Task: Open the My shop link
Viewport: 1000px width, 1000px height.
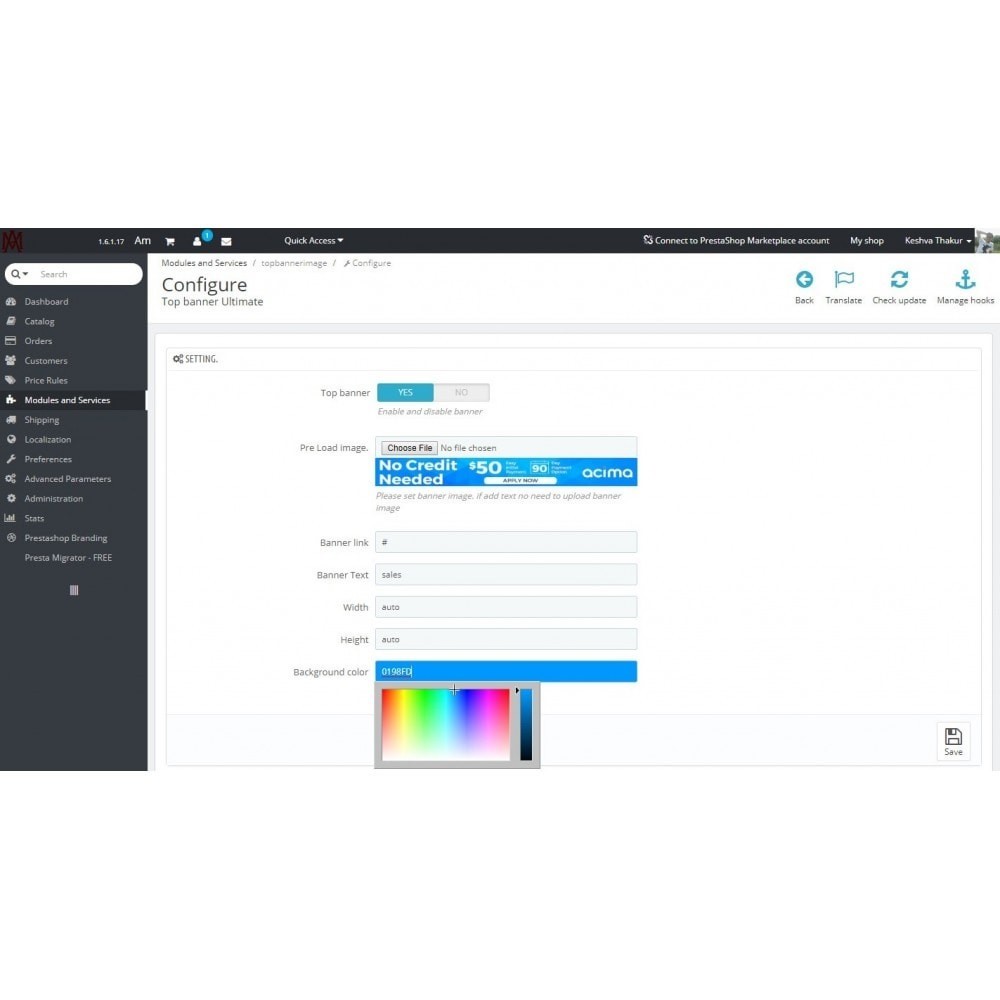Action: pos(867,240)
